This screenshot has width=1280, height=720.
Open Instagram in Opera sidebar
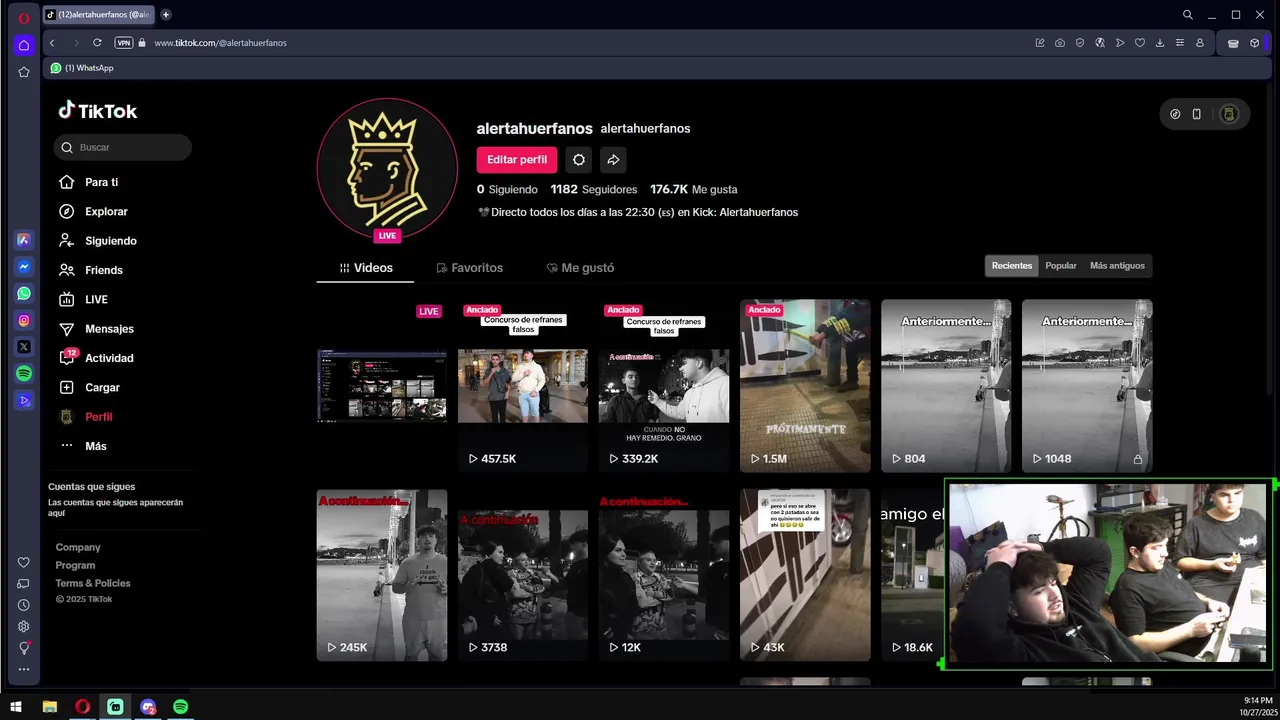24,320
